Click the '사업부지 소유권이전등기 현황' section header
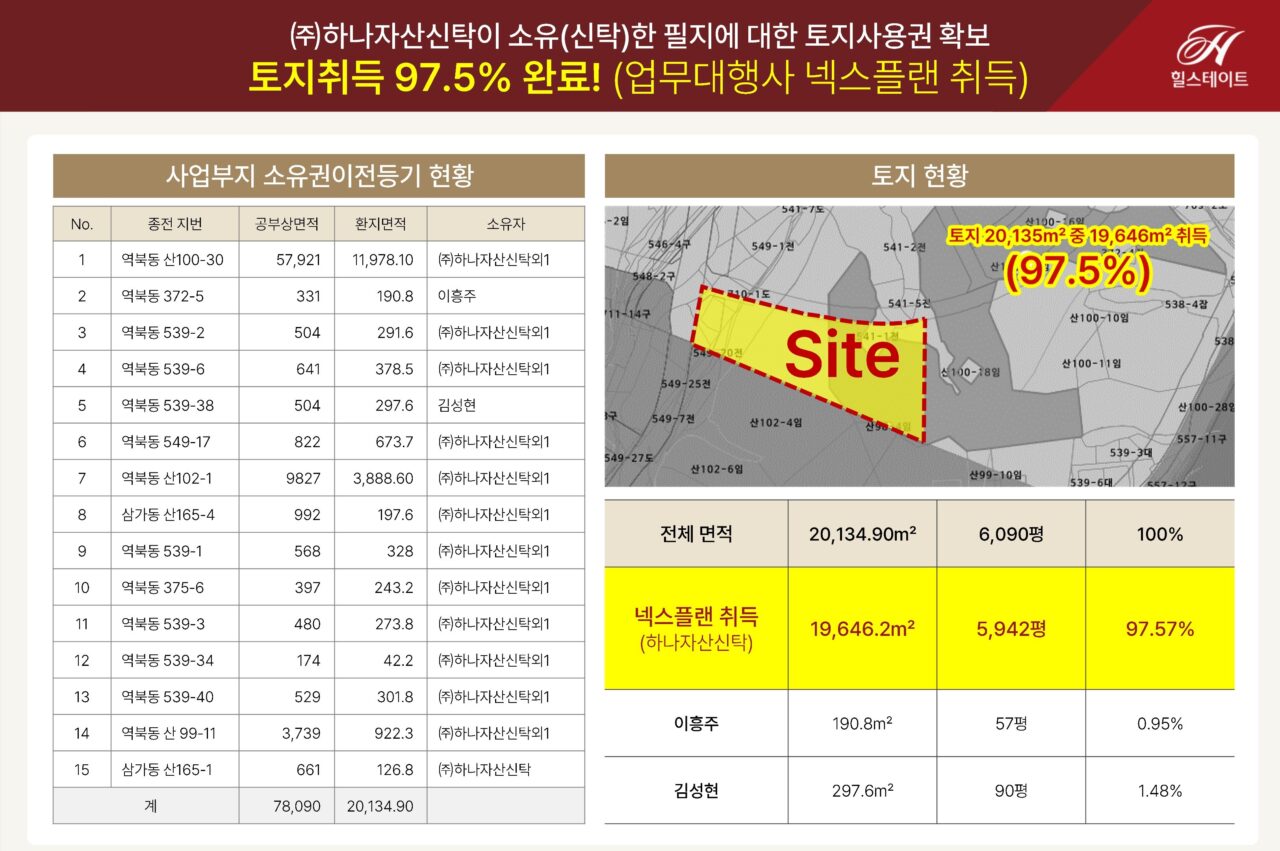 coord(319,176)
